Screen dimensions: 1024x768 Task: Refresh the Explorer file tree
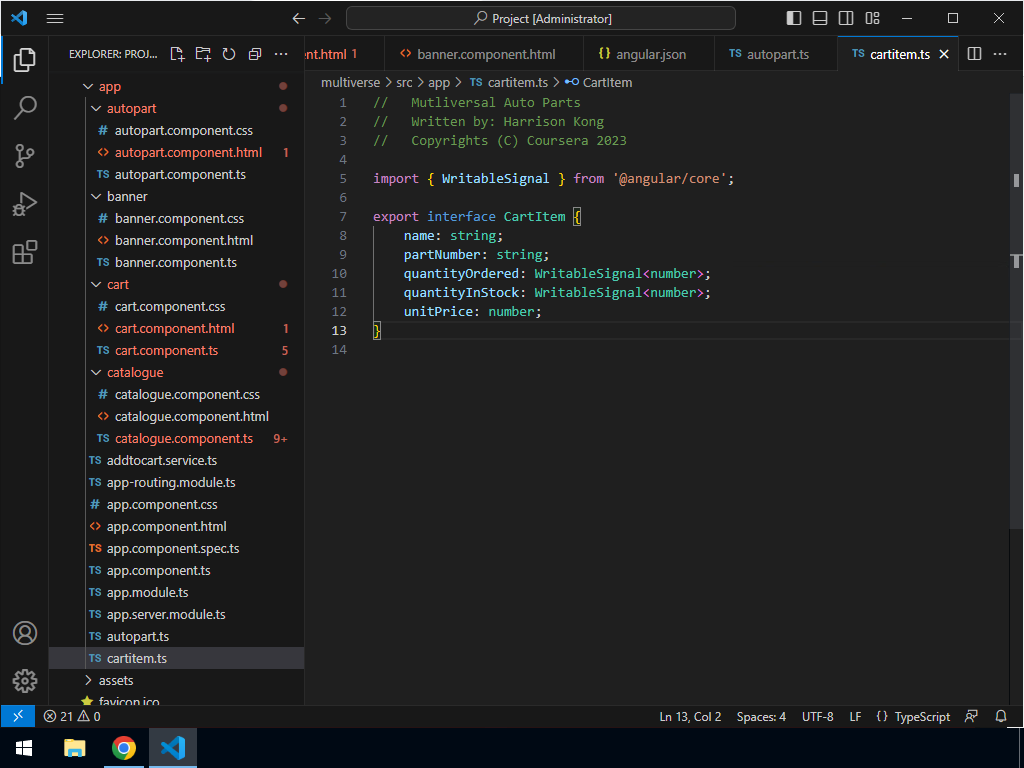pyautogui.click(x=229, y=54)
